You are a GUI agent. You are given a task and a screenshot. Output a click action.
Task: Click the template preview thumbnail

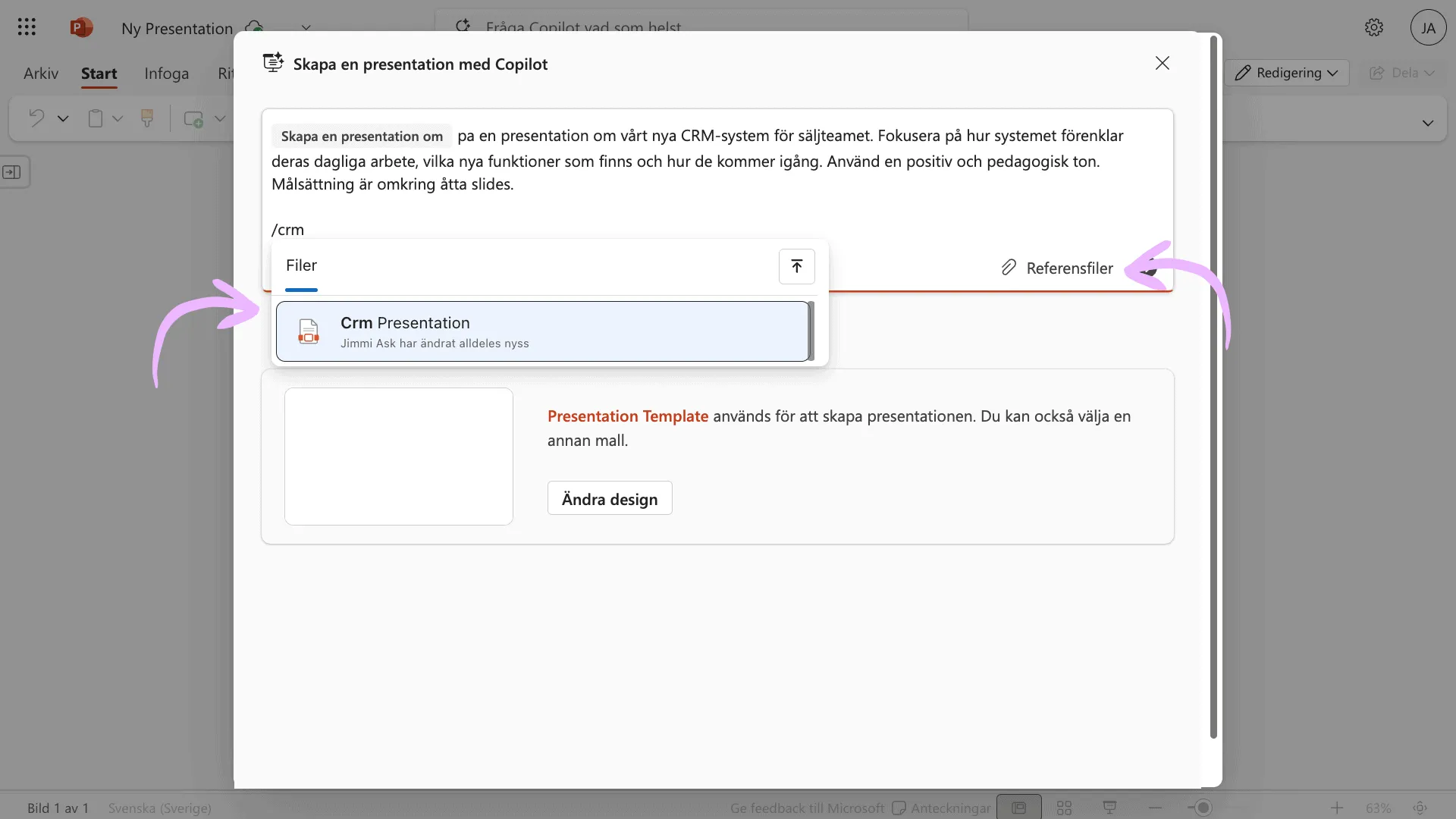pos(399,457)
